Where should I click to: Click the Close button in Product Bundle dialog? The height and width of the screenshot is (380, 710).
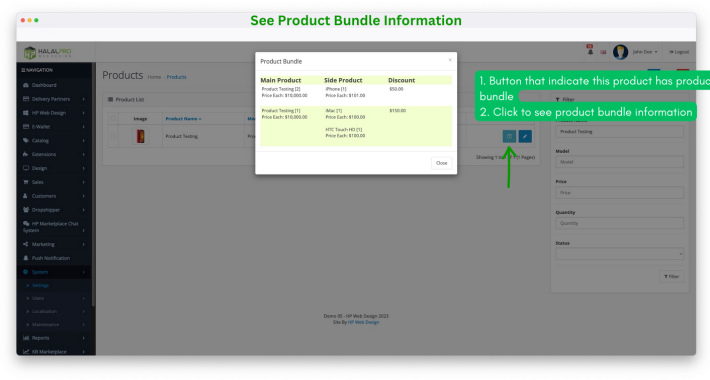click(441, 163)
